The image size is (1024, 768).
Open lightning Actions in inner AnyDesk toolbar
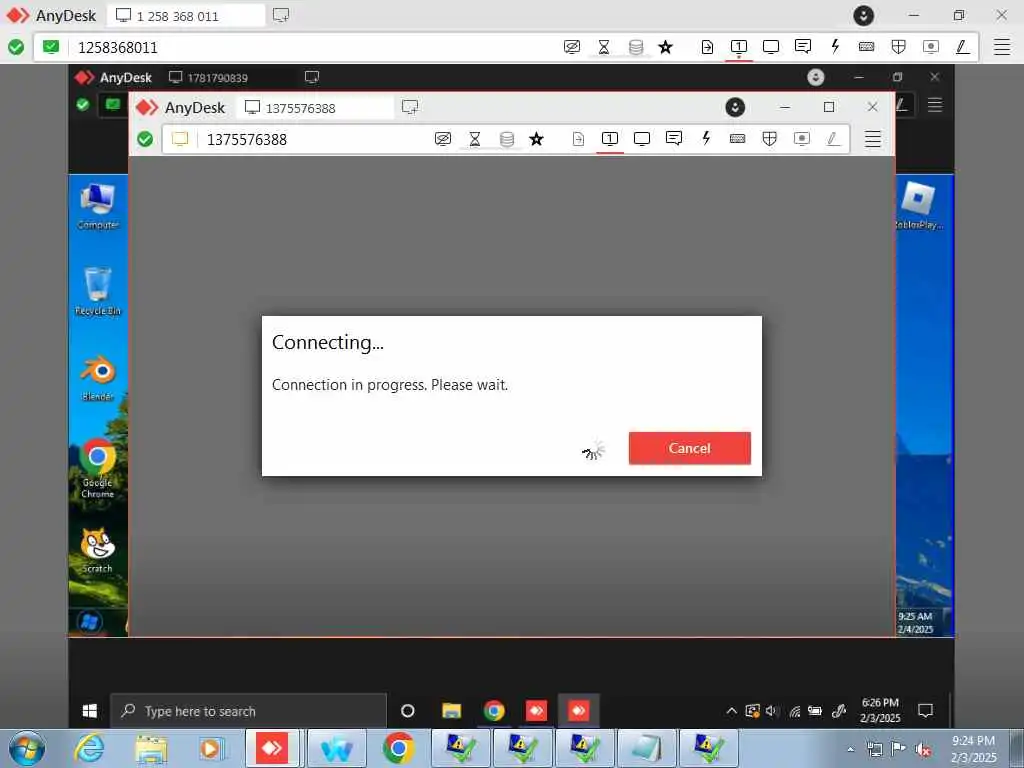click(706, 138)
